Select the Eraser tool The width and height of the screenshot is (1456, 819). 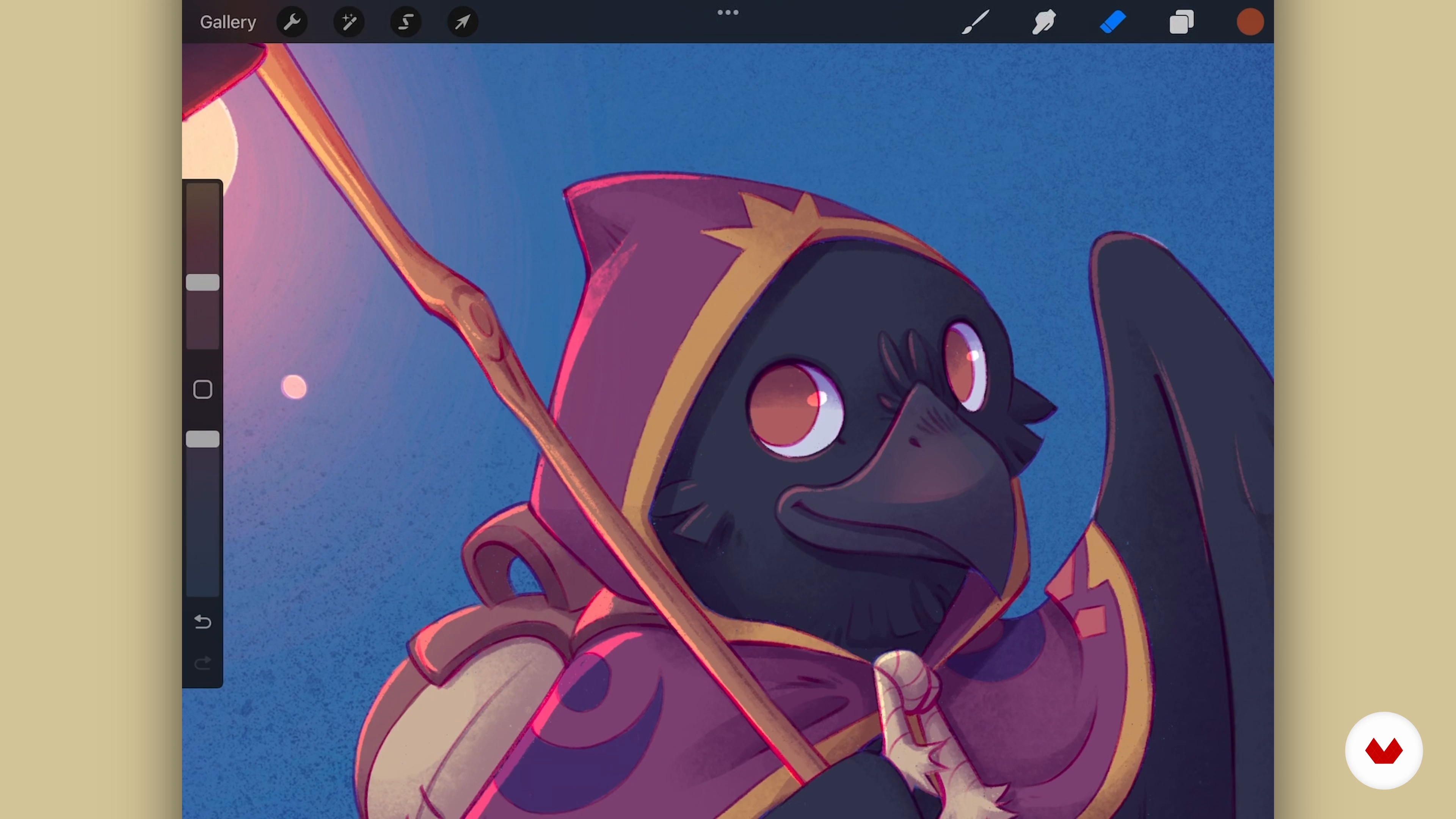[x=1113, y=22]
